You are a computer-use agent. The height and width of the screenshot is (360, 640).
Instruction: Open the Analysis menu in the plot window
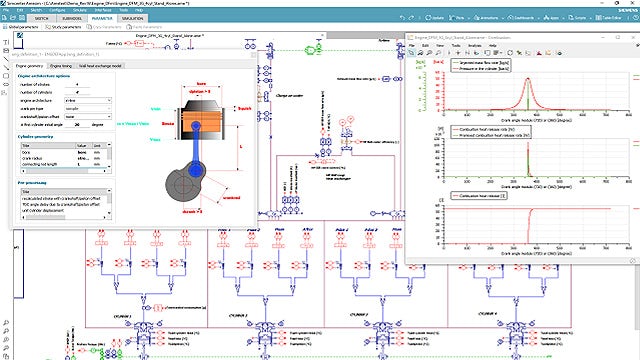point(474,45)
